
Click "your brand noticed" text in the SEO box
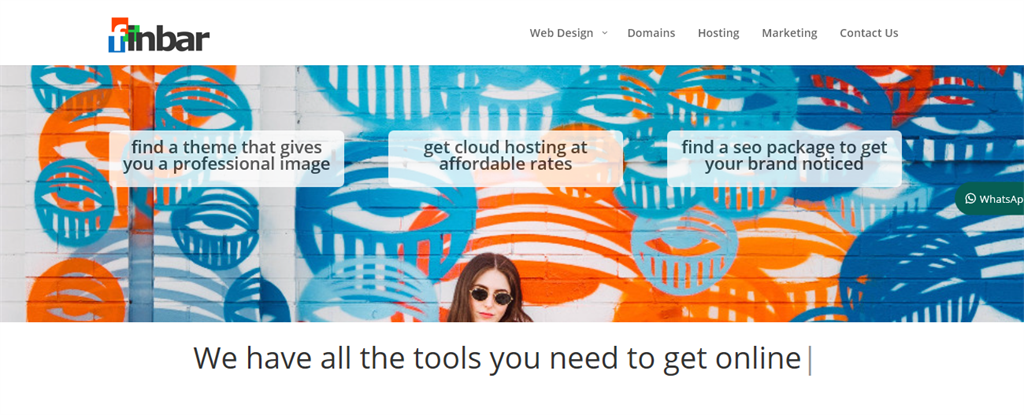[784, 165]
